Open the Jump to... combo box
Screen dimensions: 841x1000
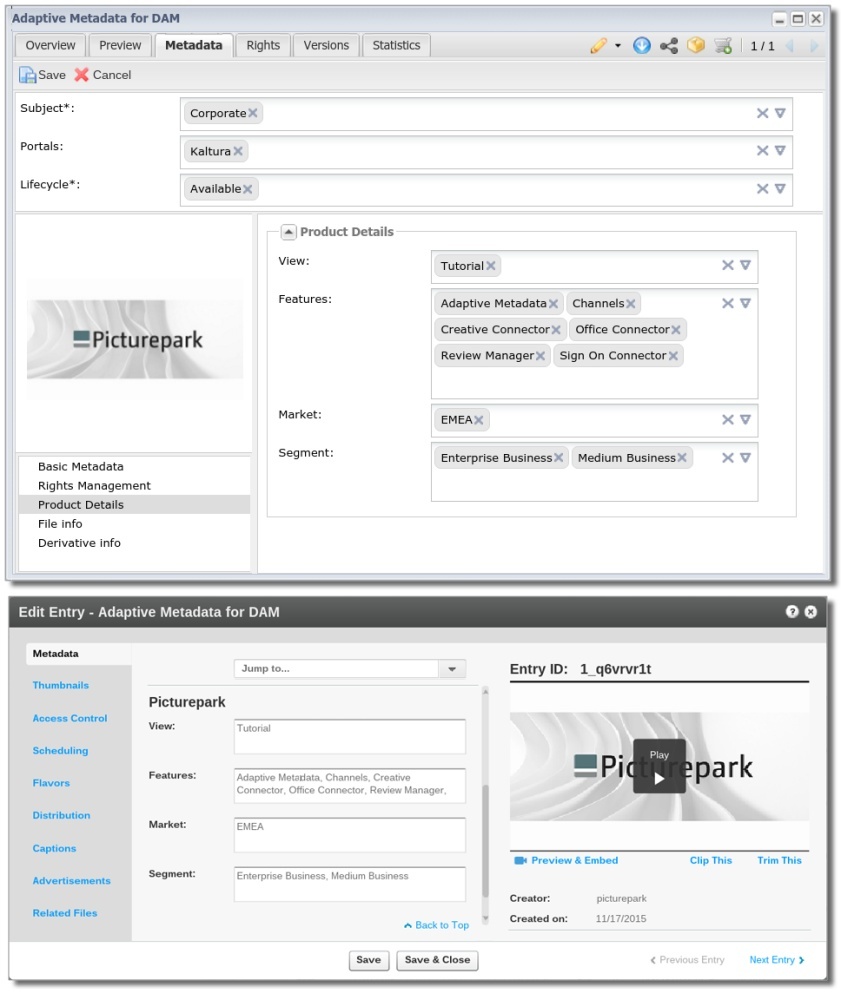pos(349,668)
